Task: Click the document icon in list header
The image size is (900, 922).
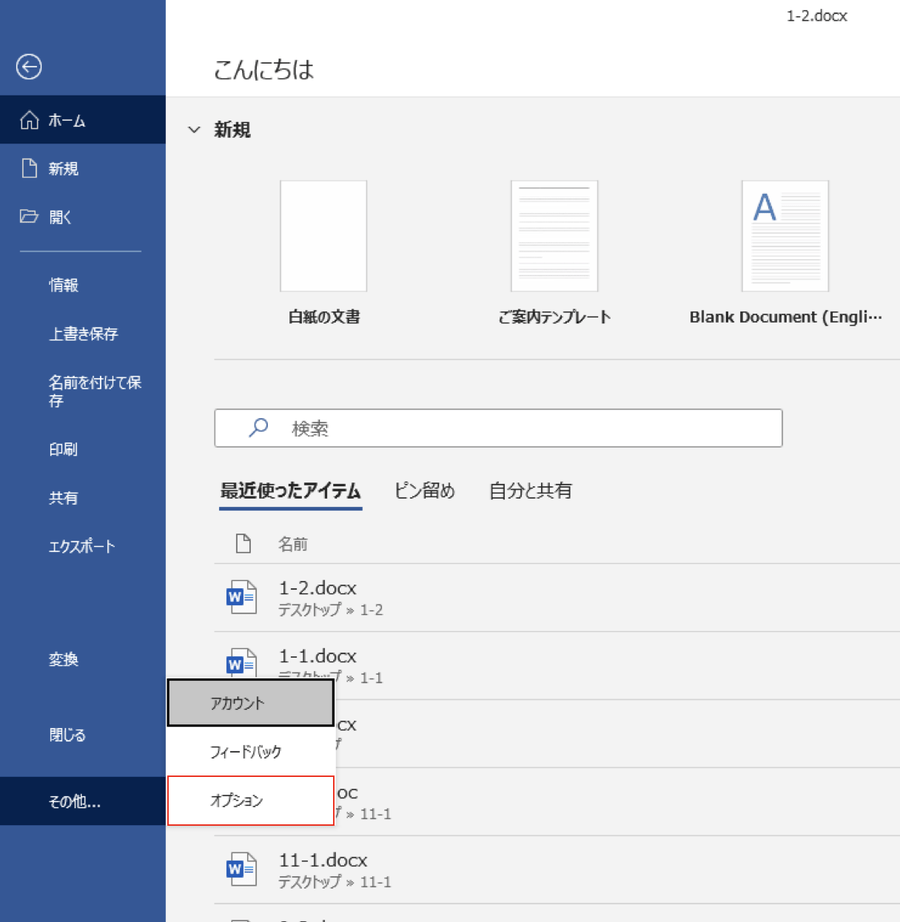Action: click(243, 543)
